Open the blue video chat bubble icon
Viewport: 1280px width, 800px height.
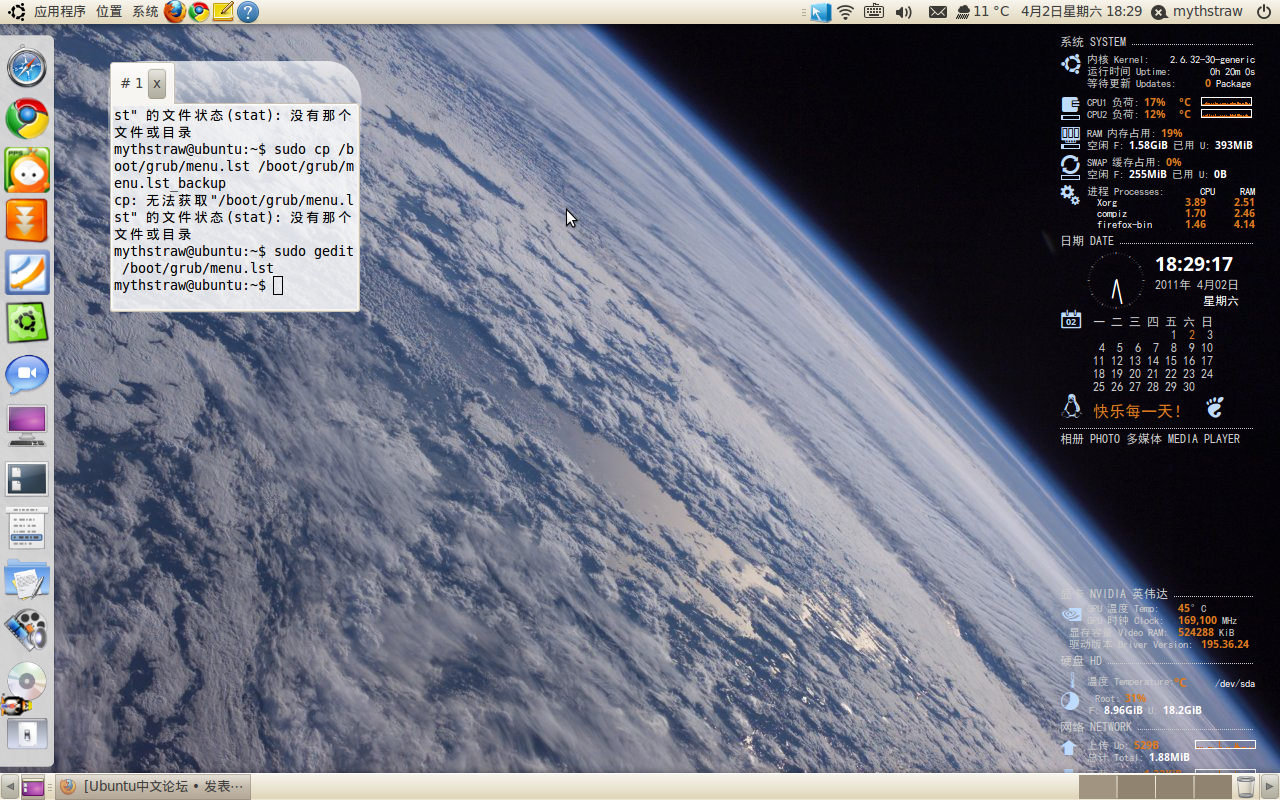point(27,374)
